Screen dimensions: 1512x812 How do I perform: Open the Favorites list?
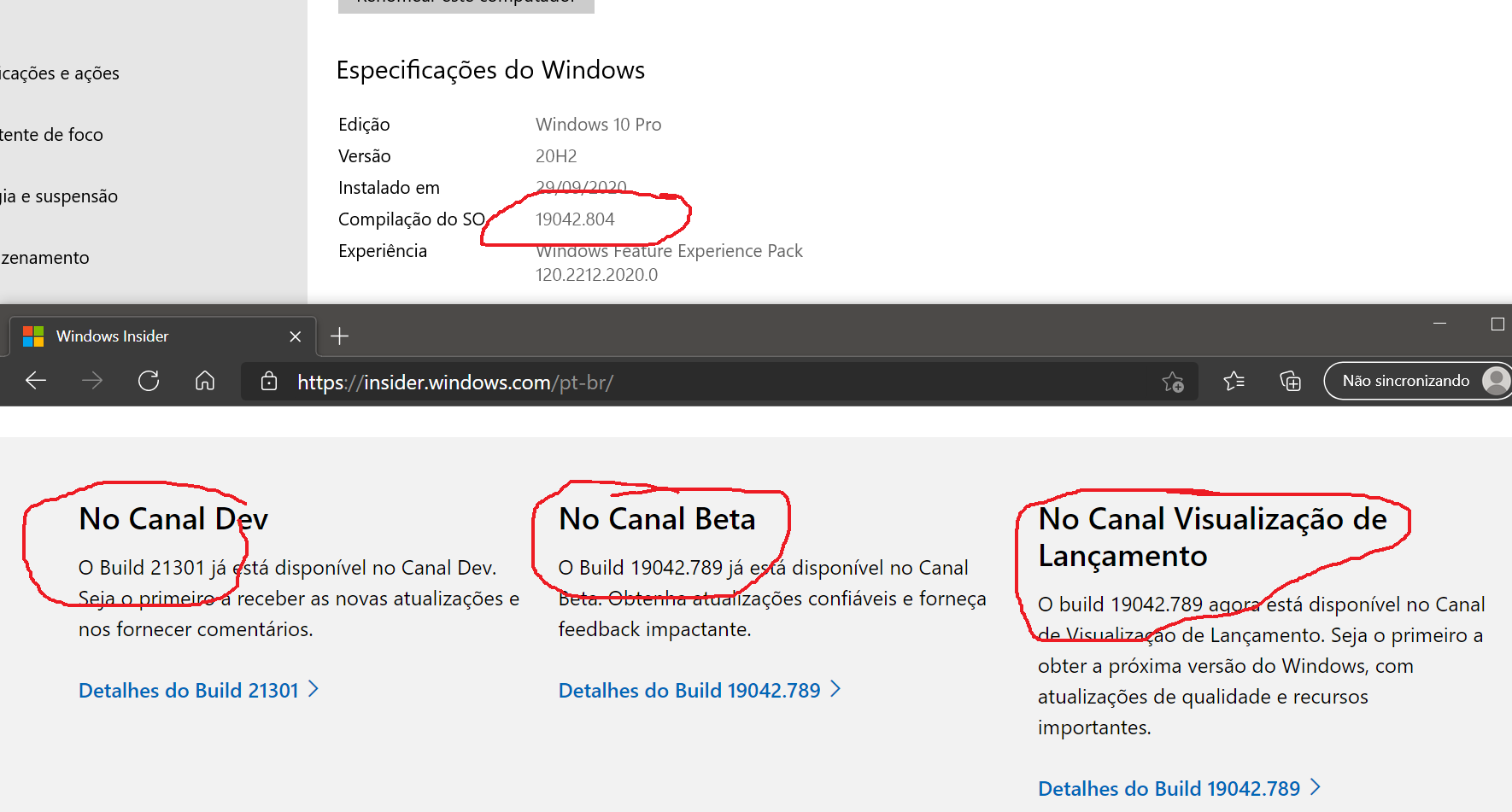pos(1234,381)
